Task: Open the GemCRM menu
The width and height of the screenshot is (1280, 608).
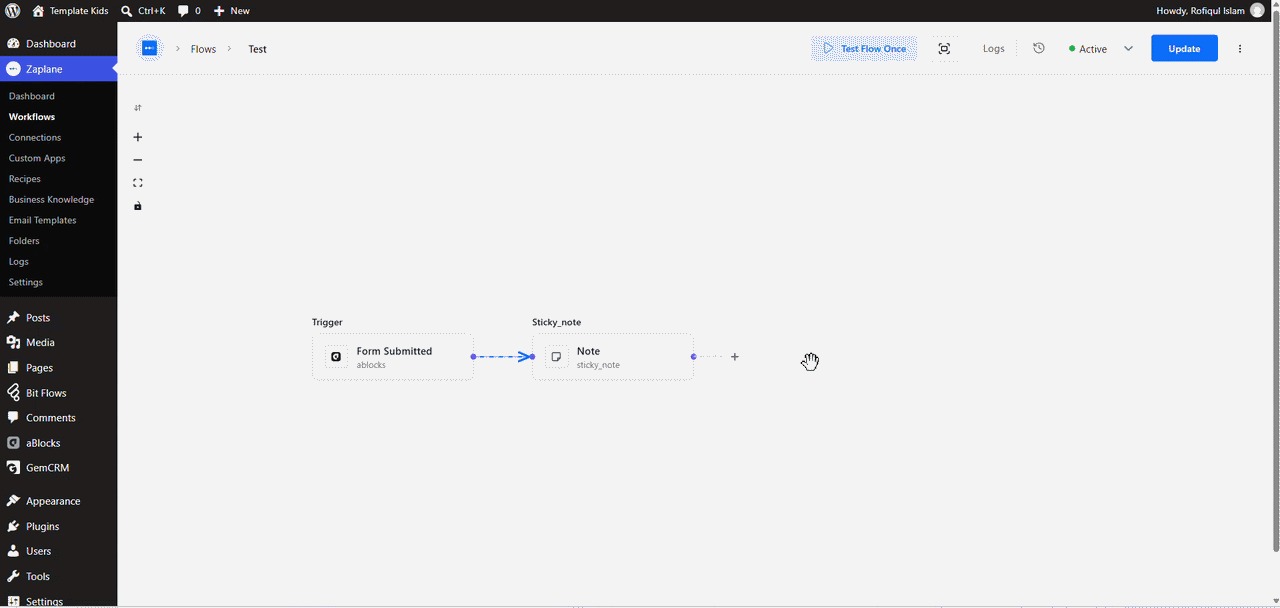Action: point(58,468)
